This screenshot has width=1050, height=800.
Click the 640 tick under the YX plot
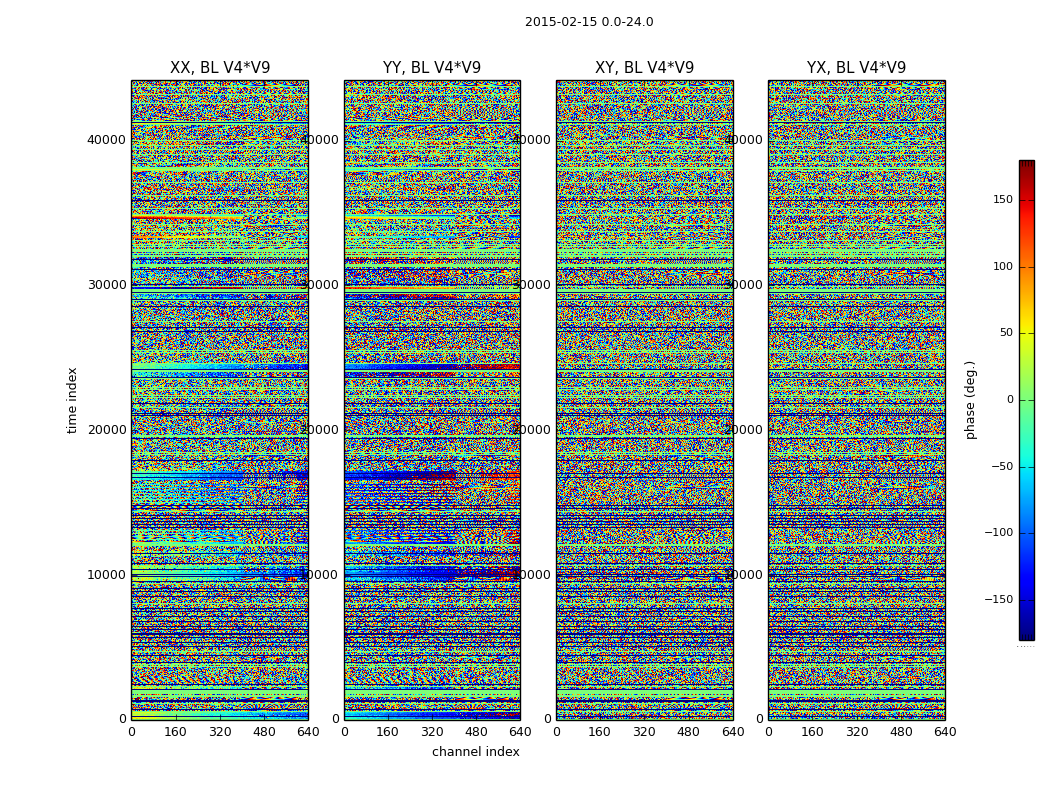click(x=945, y=732)
